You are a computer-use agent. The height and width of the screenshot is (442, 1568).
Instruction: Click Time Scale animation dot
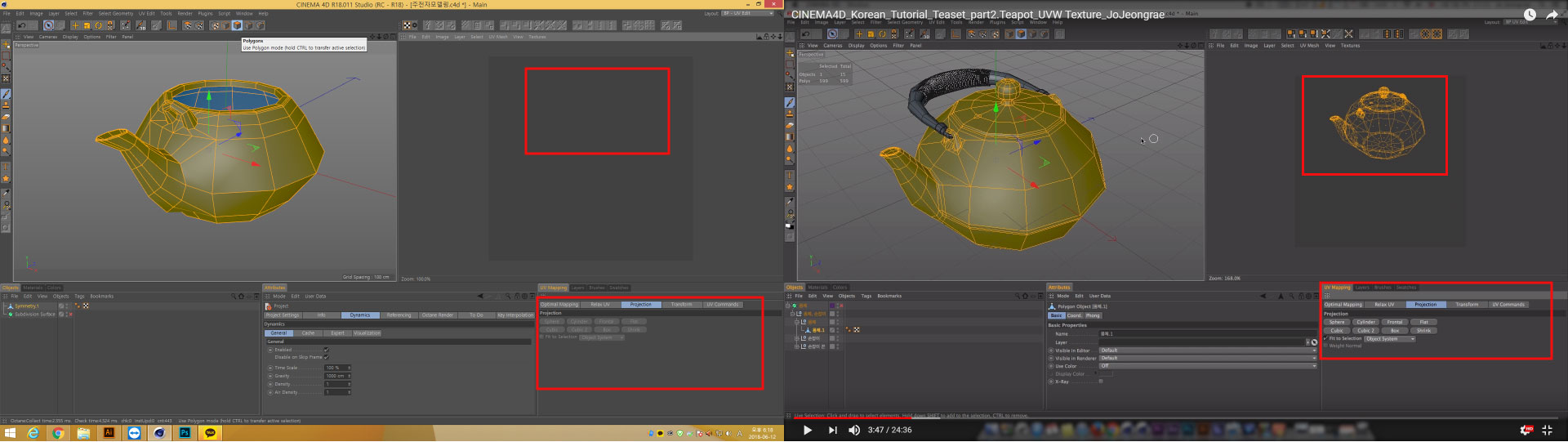click(x=269, y=368)
